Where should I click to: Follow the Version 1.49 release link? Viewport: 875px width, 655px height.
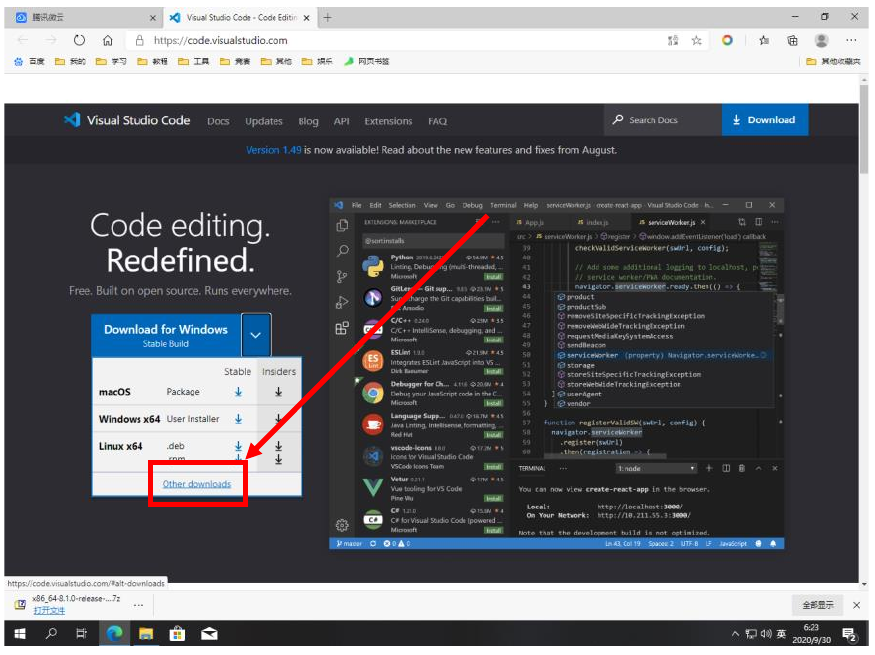[274, 150]
